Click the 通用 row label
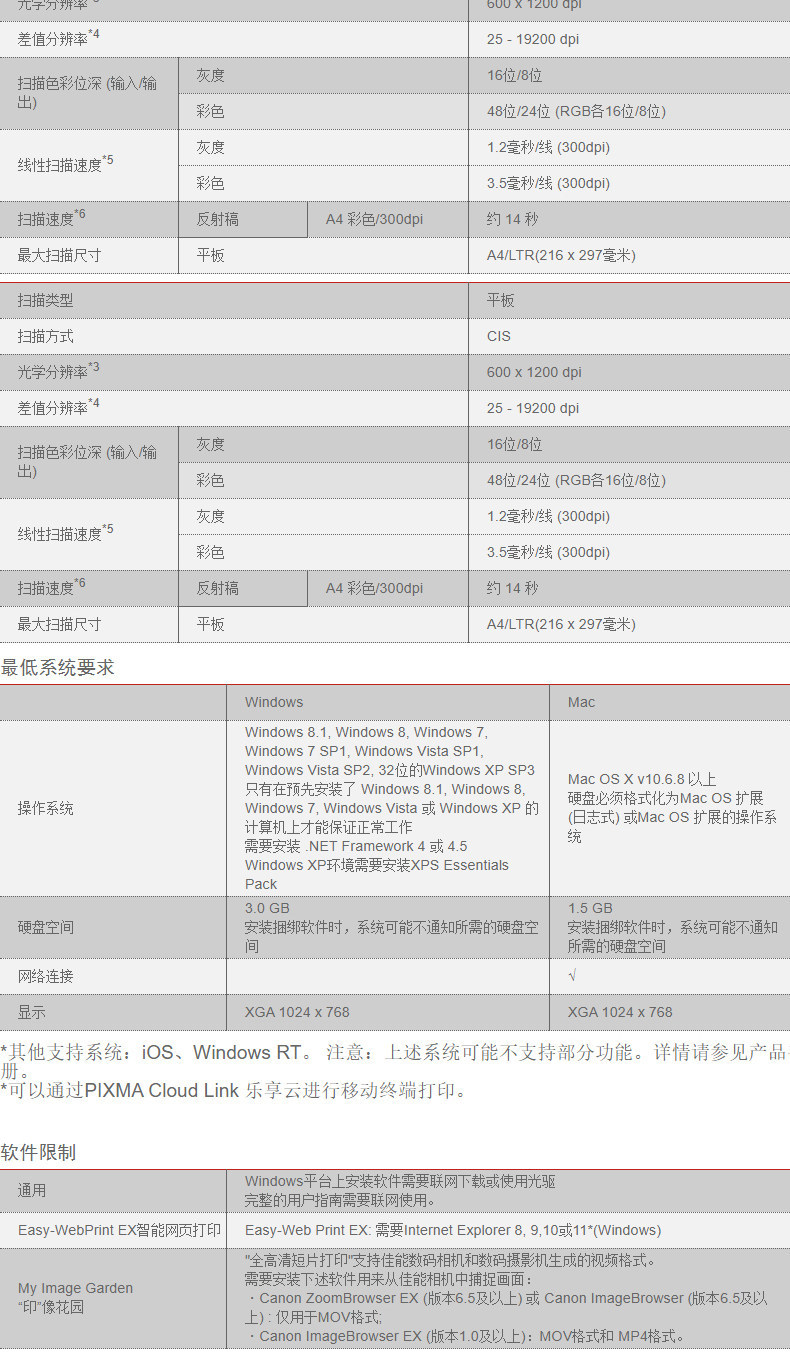Viewport: 790px width, 1363px height. tap(31, 1190)
